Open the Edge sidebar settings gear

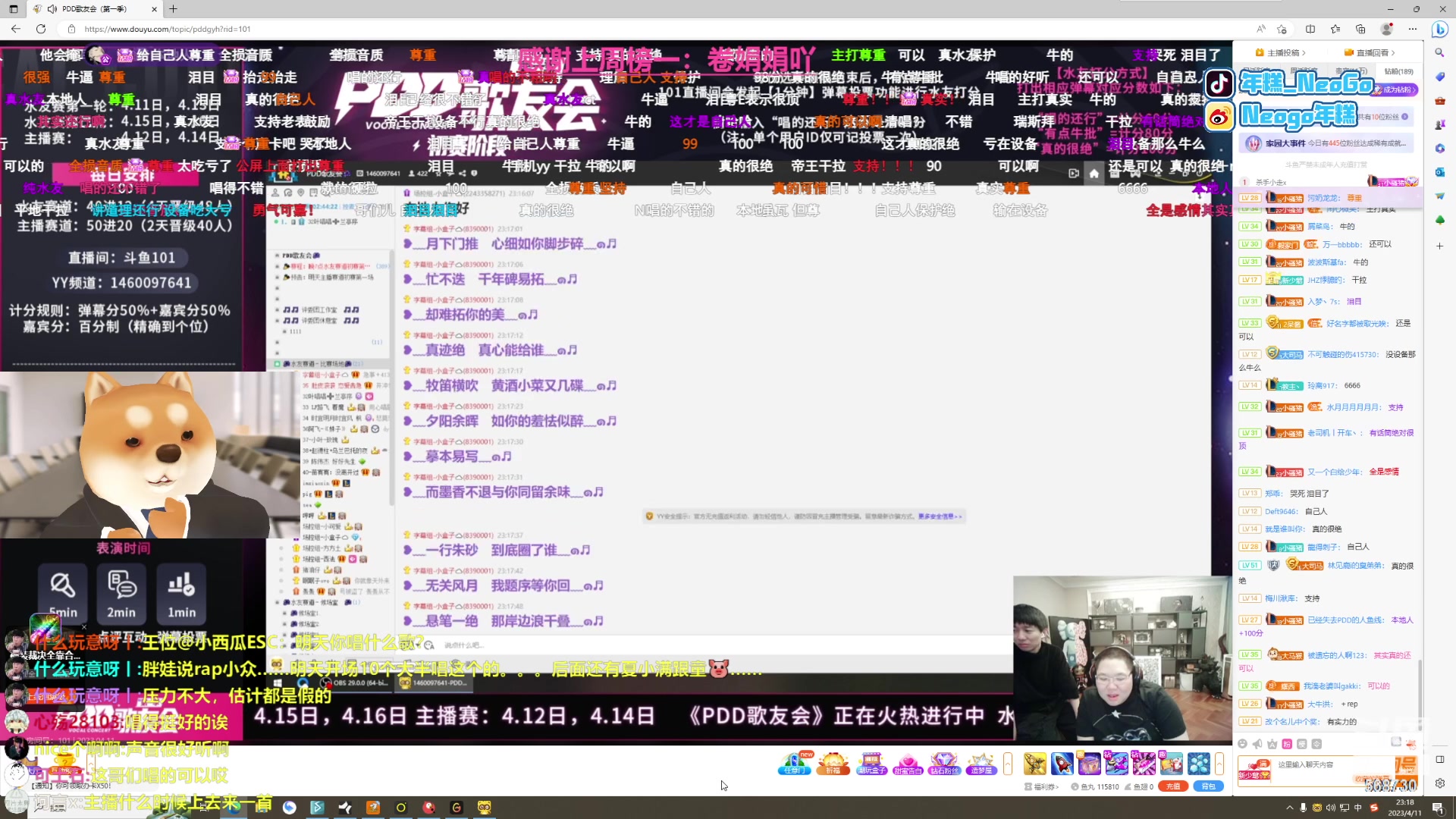[x=1439, y=783]
